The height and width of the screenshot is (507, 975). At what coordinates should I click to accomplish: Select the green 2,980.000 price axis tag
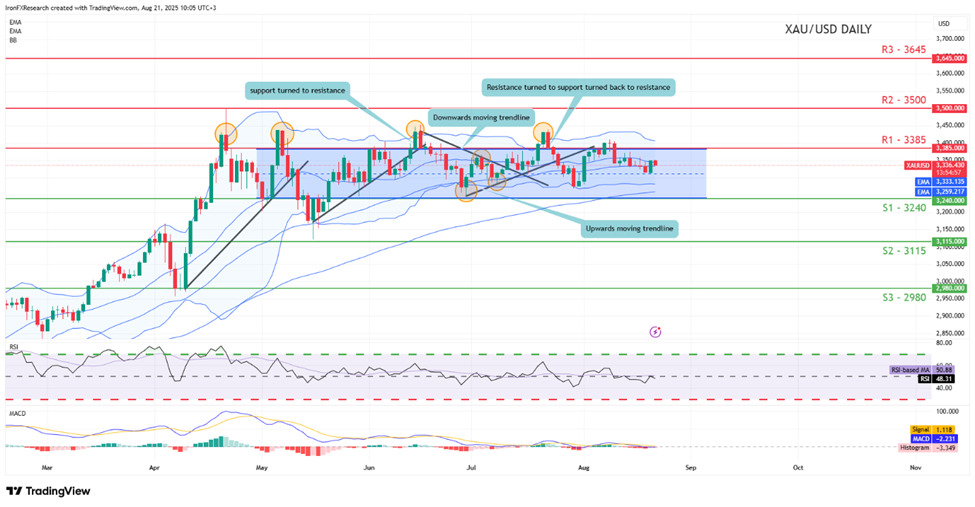tap(950, 288)
